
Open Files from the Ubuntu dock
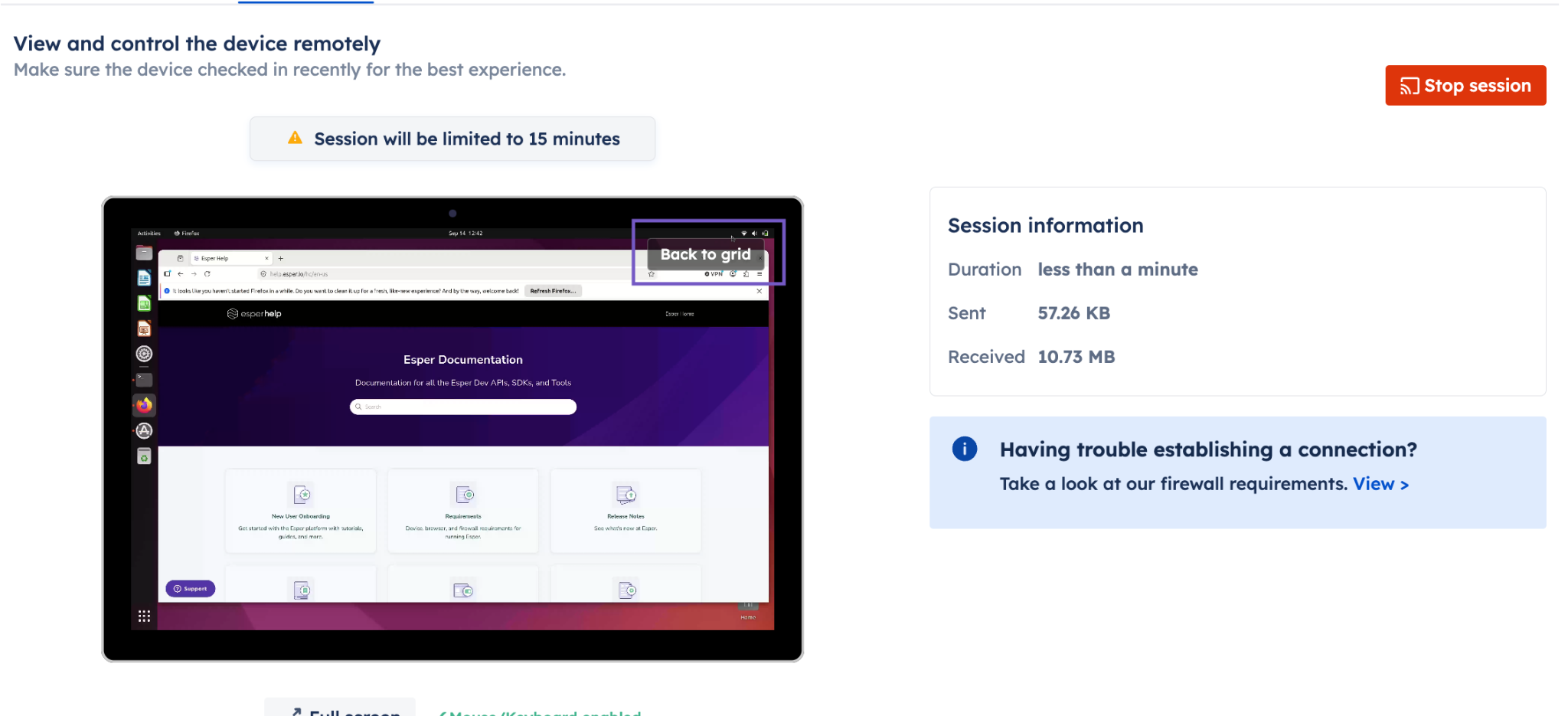point(144,253)
